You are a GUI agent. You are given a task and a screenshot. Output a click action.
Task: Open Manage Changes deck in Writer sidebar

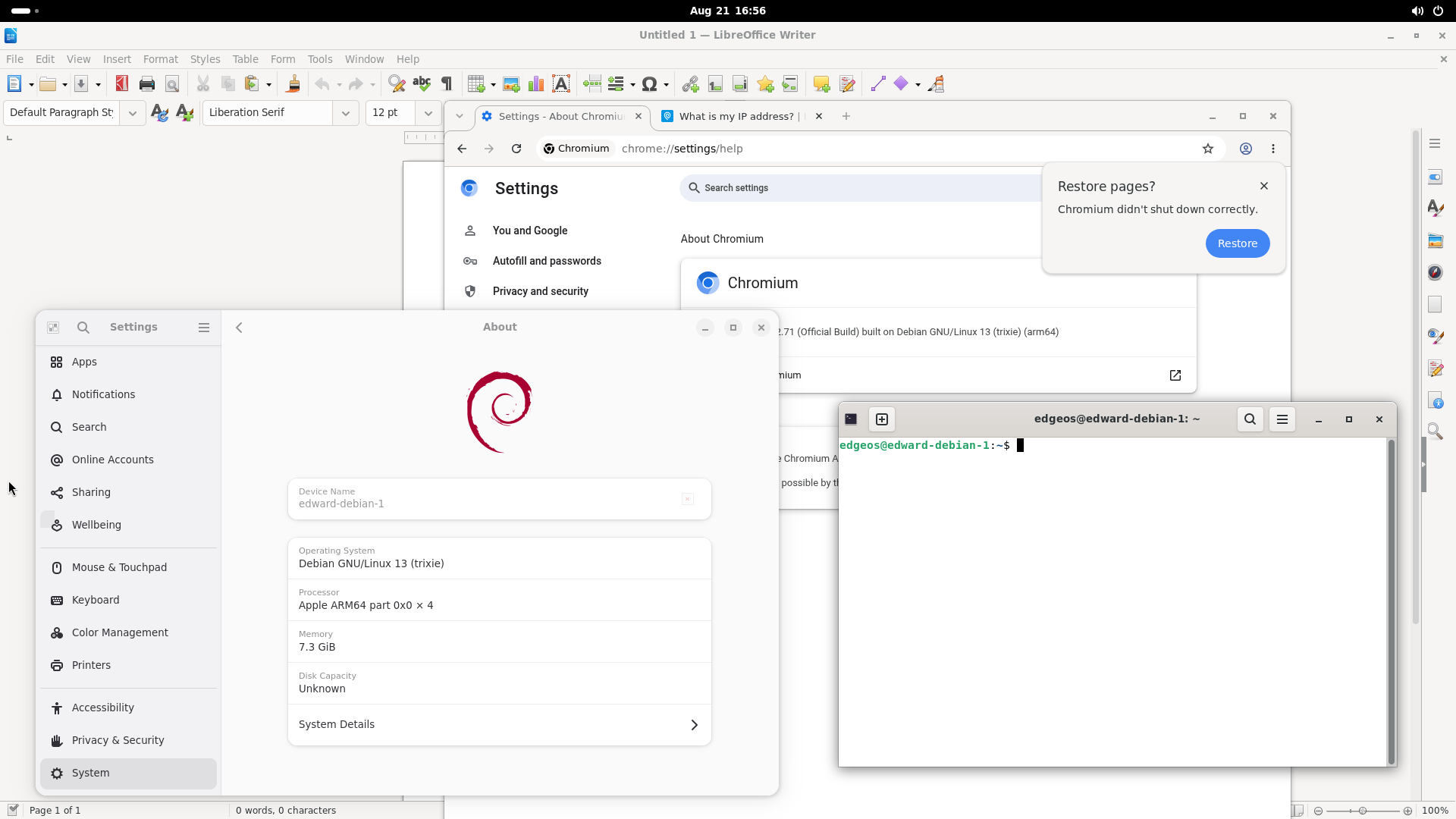click(x=1435, y=368)
